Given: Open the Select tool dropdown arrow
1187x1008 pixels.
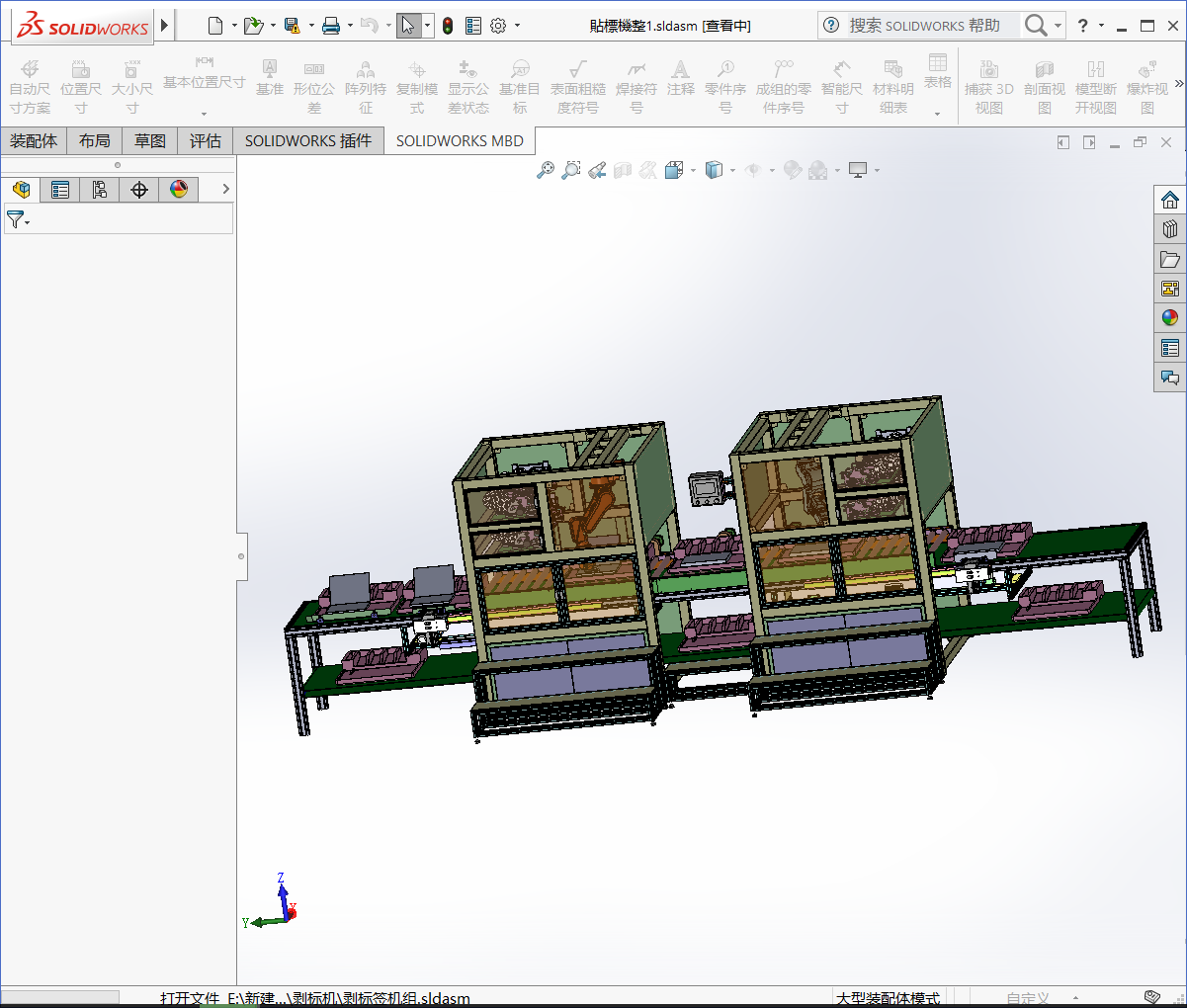Looking at the screenshot, I should 427,26.
